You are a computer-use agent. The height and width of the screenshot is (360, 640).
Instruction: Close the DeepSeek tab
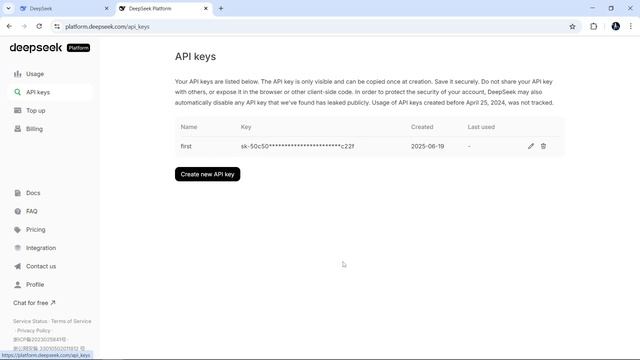[107, 9]
